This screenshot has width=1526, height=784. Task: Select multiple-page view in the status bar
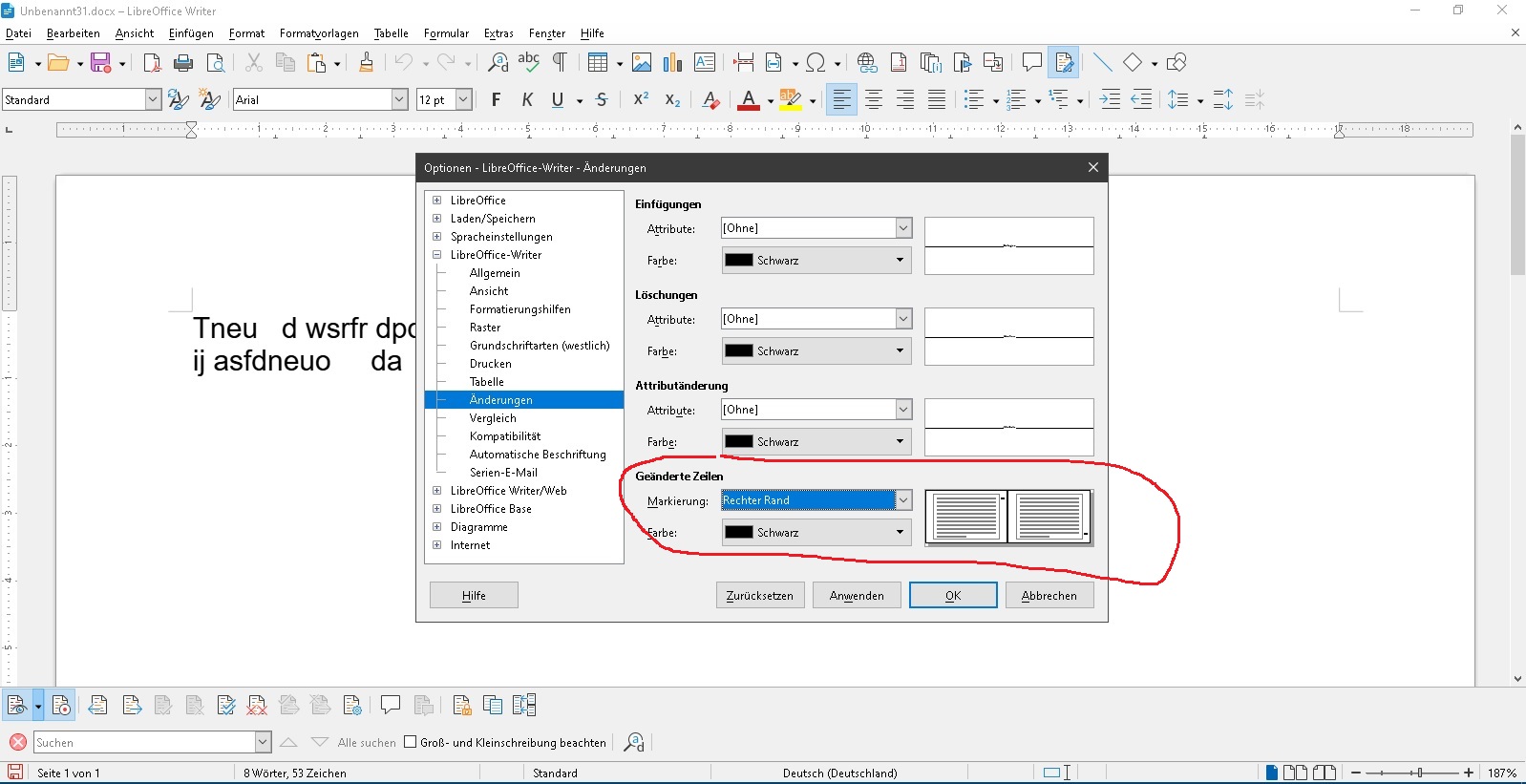1296,773
